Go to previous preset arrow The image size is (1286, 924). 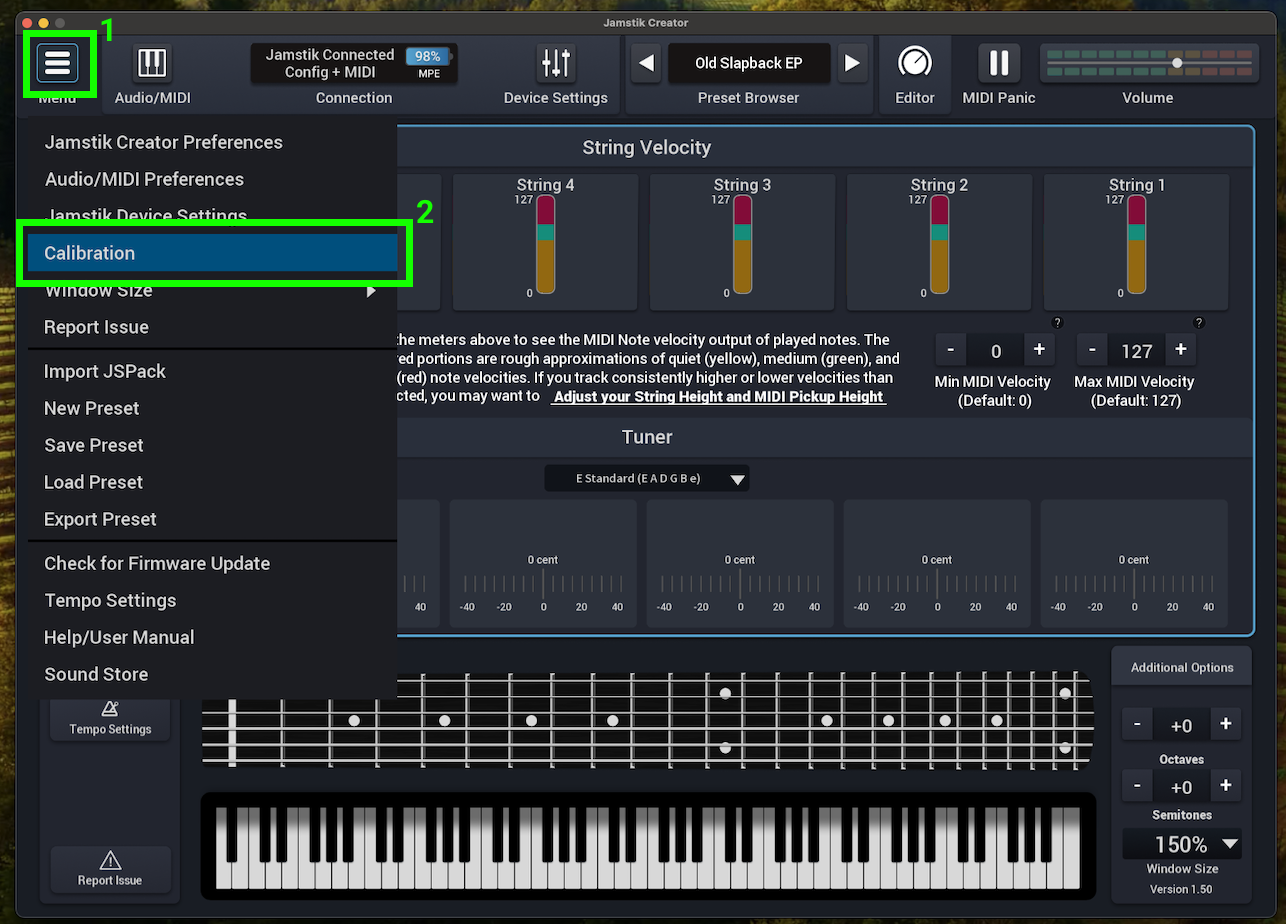pos(647,63)
